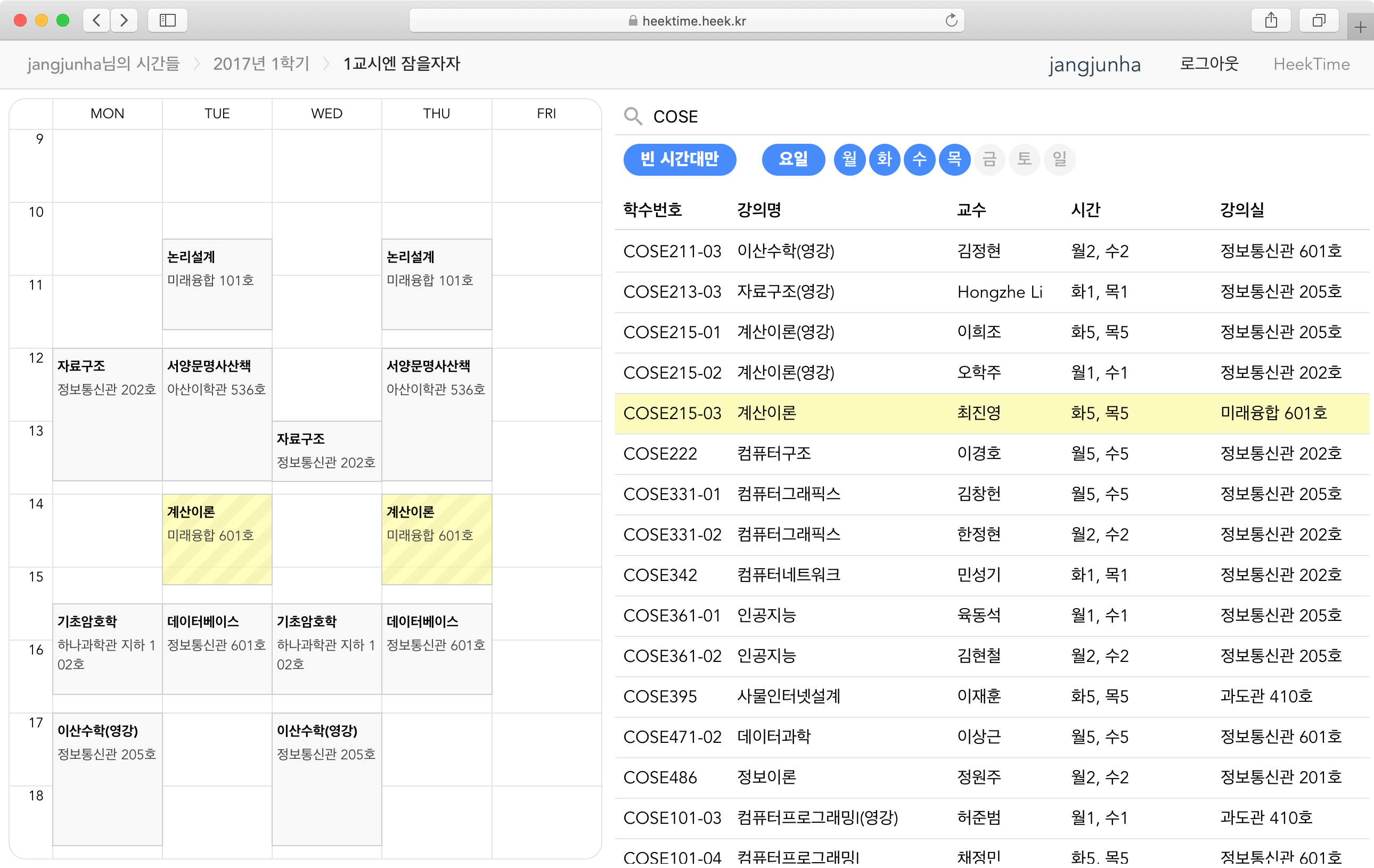This screenshot has width=1374, height=868.
Task: Select the COSE213-03 자료구조(영강) row
Action: click(992, 292)
